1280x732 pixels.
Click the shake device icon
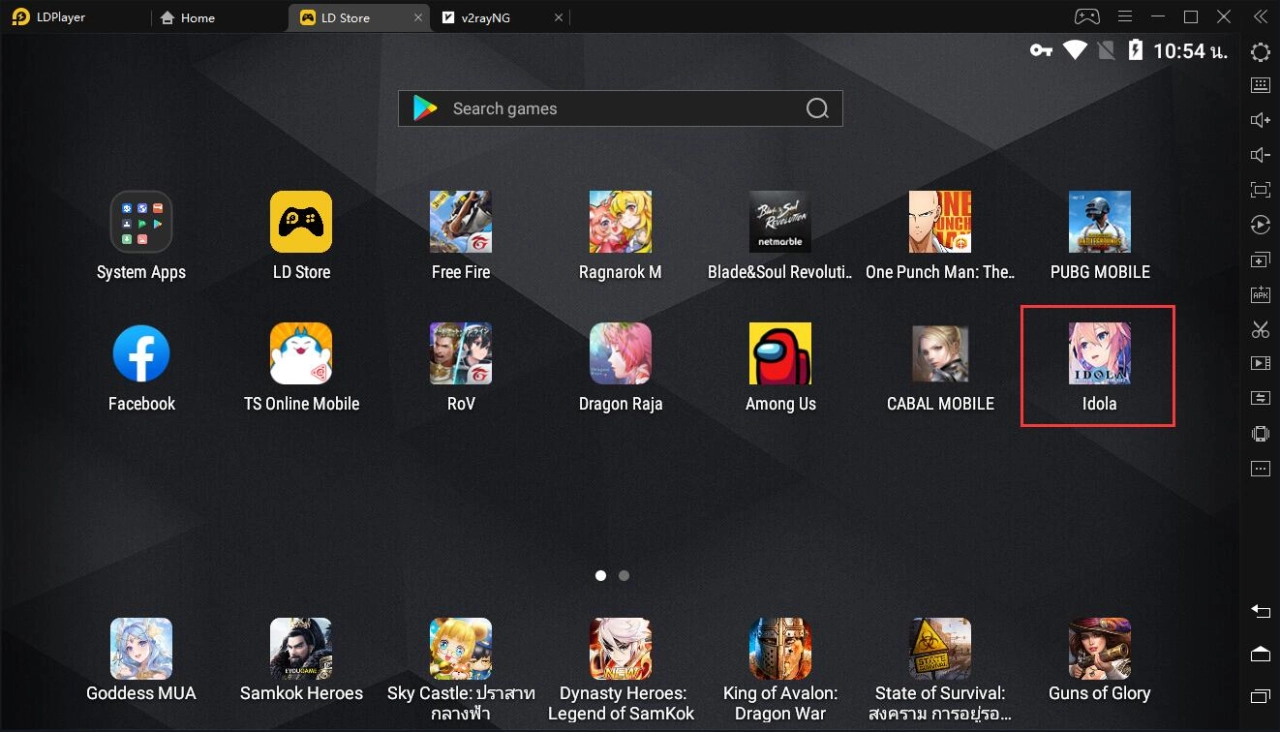(1260, 433)
